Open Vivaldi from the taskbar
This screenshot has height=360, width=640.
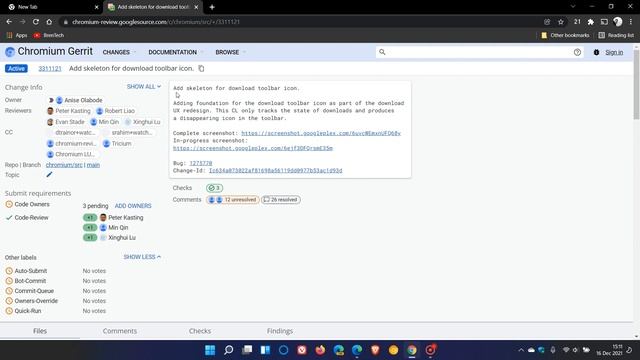302,350
